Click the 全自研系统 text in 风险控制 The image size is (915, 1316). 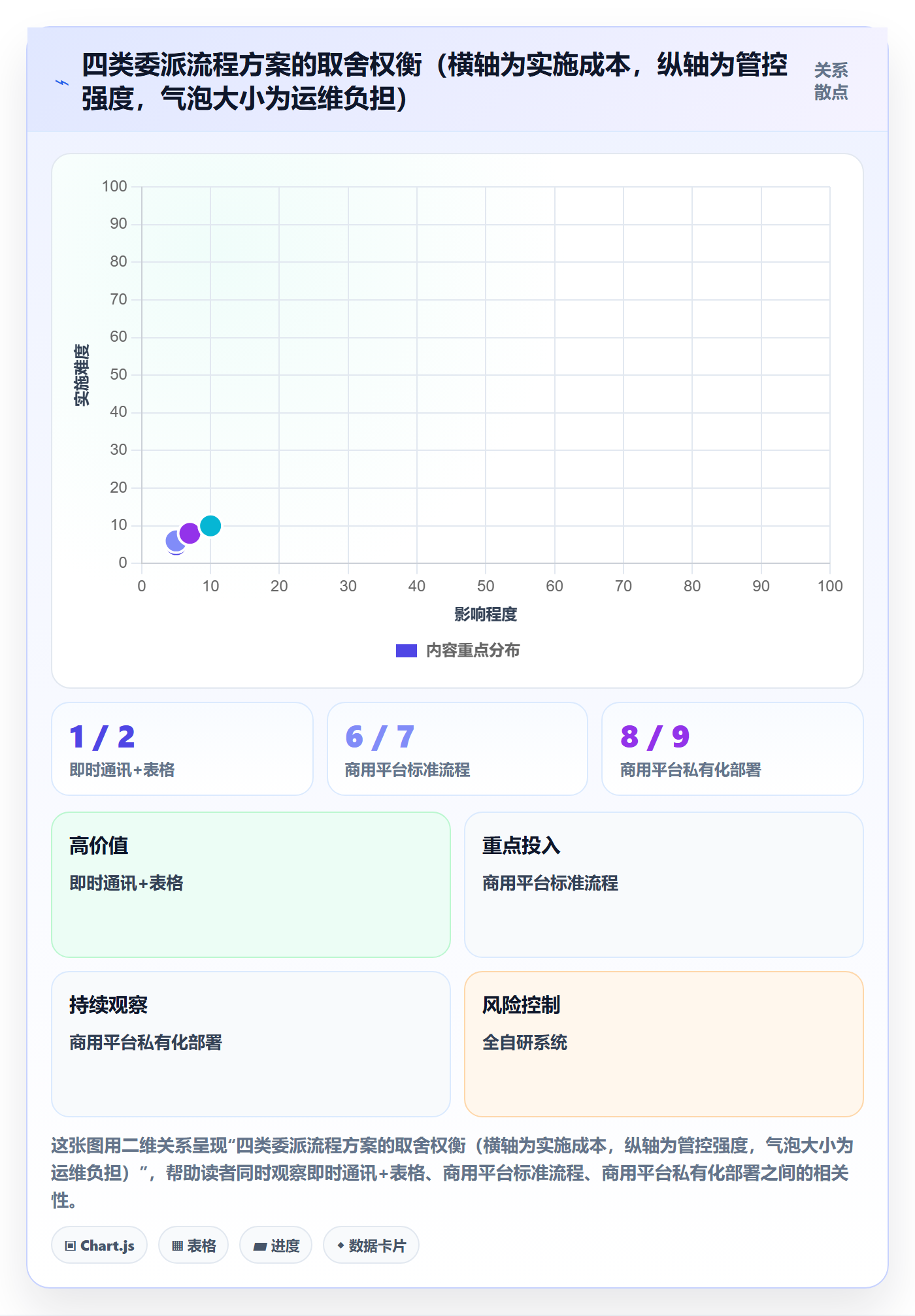(x=525, y=1042)
